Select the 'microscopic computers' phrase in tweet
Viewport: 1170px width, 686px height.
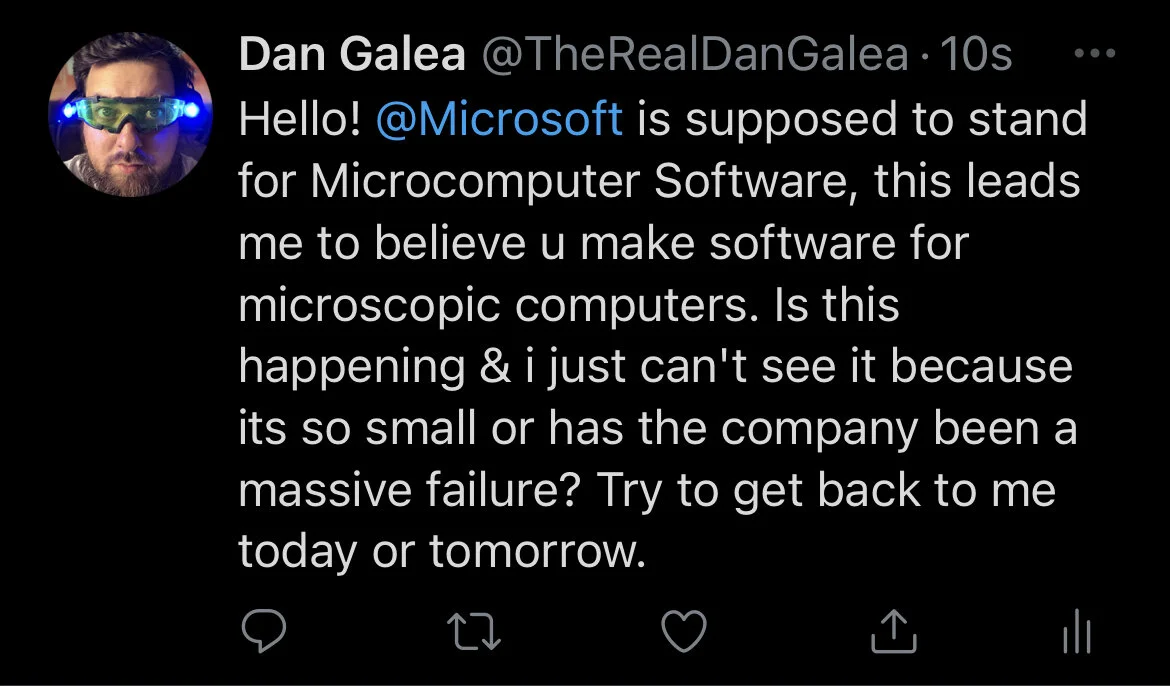(x=494, y=305)
